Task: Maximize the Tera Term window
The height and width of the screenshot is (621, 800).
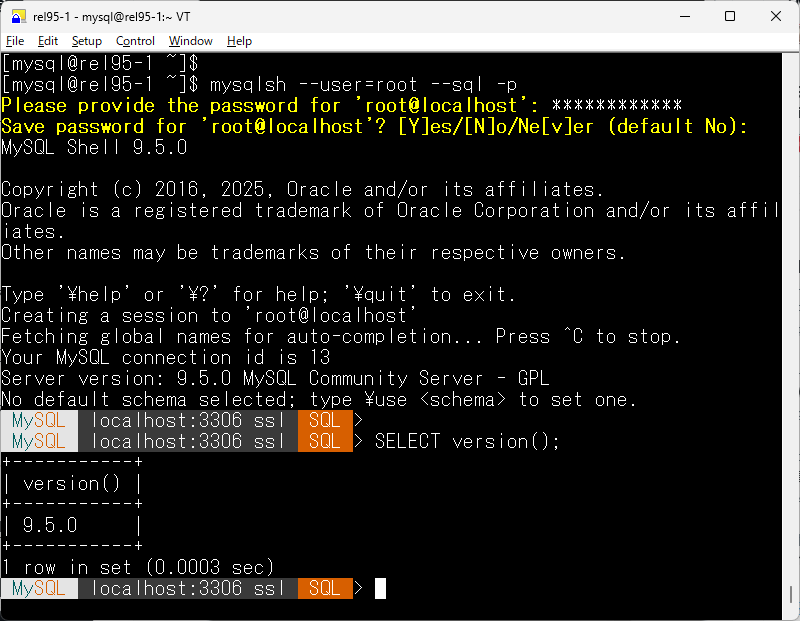Action: click(x=730, y=16)
